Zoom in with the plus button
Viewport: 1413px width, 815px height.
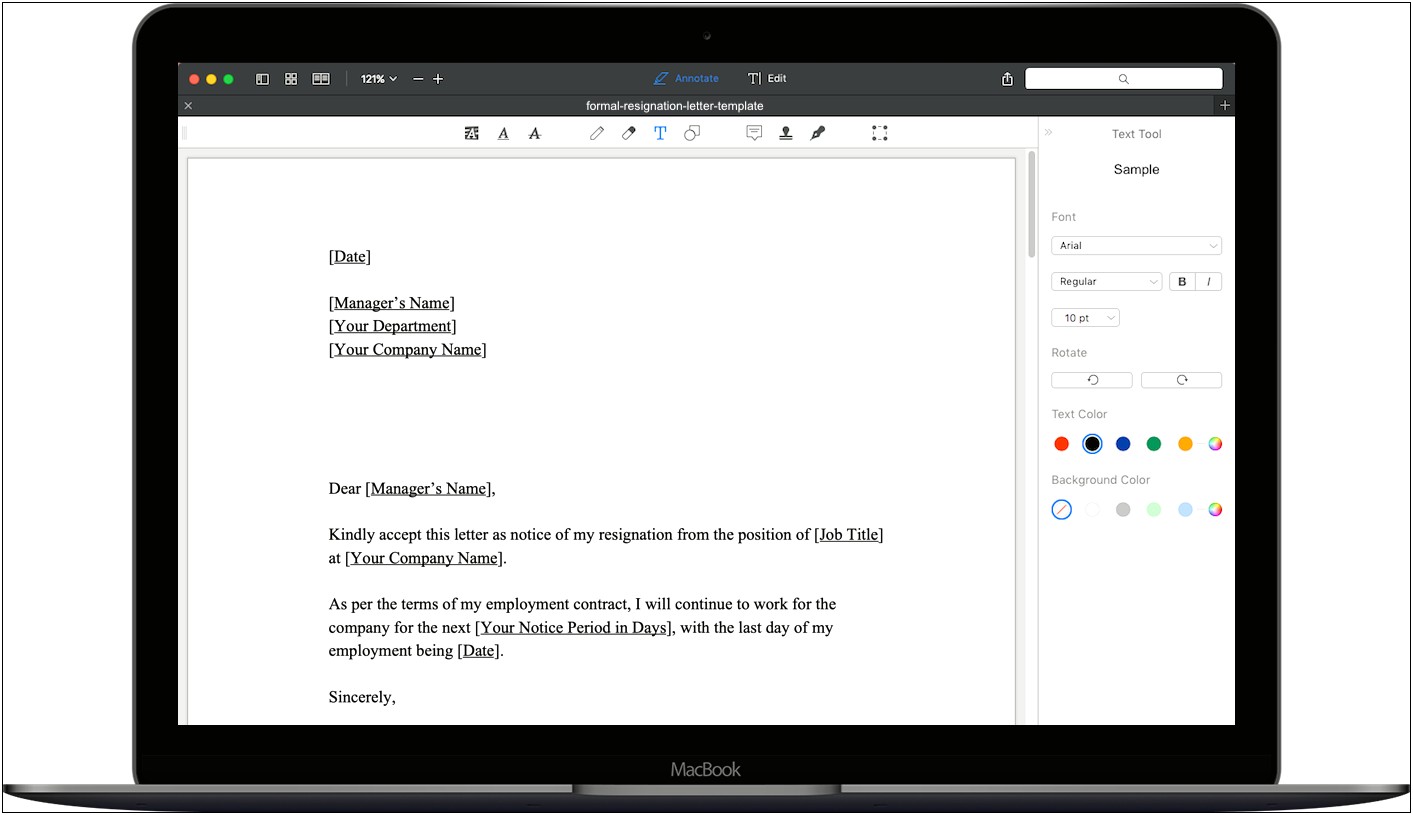coord(438,79)
